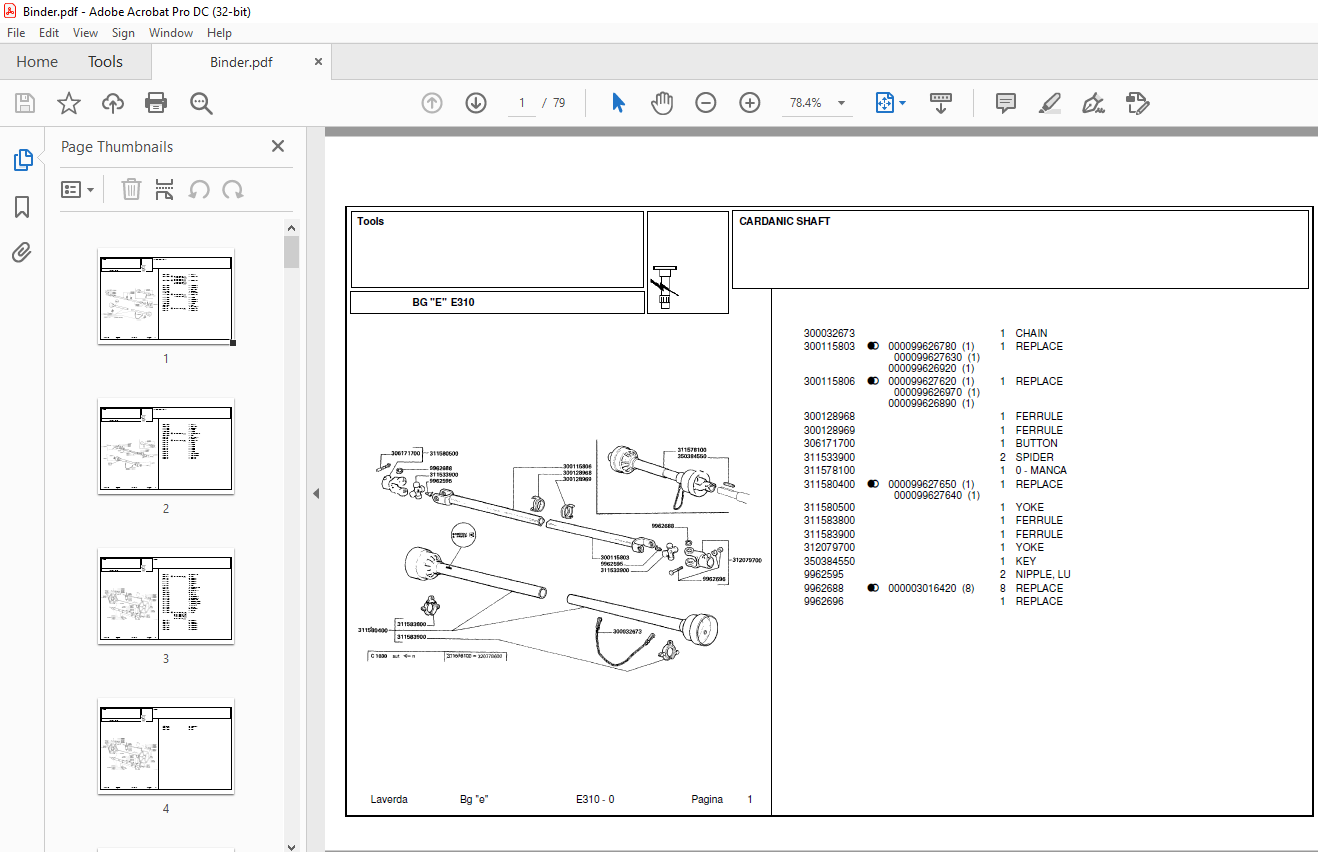Choose the selection arrow tool
Viewport: 1318px width, 852px height.
[x=618, y=103]
